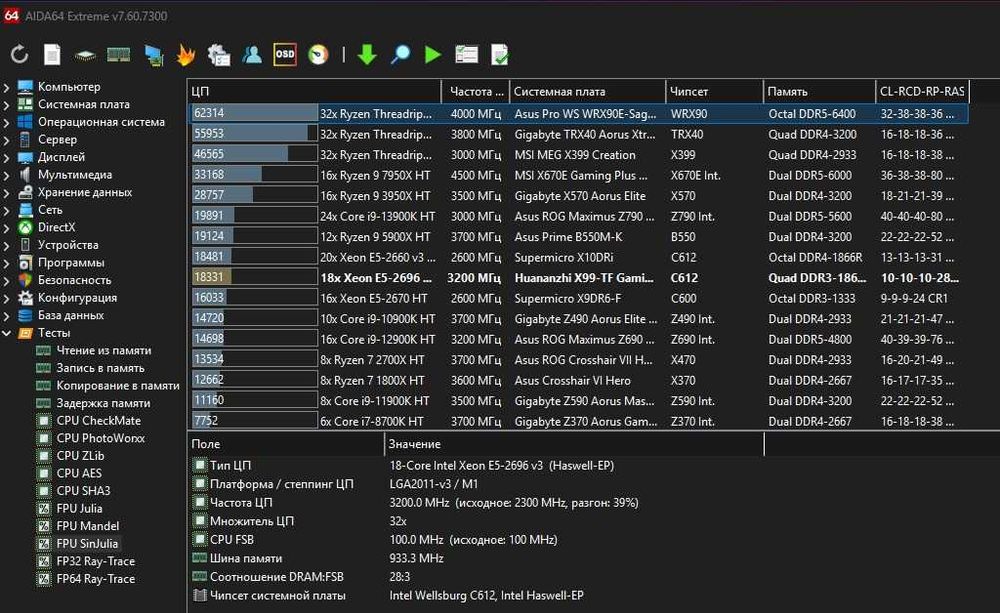Open FP64 Ray-Trace test

[95, 579]
